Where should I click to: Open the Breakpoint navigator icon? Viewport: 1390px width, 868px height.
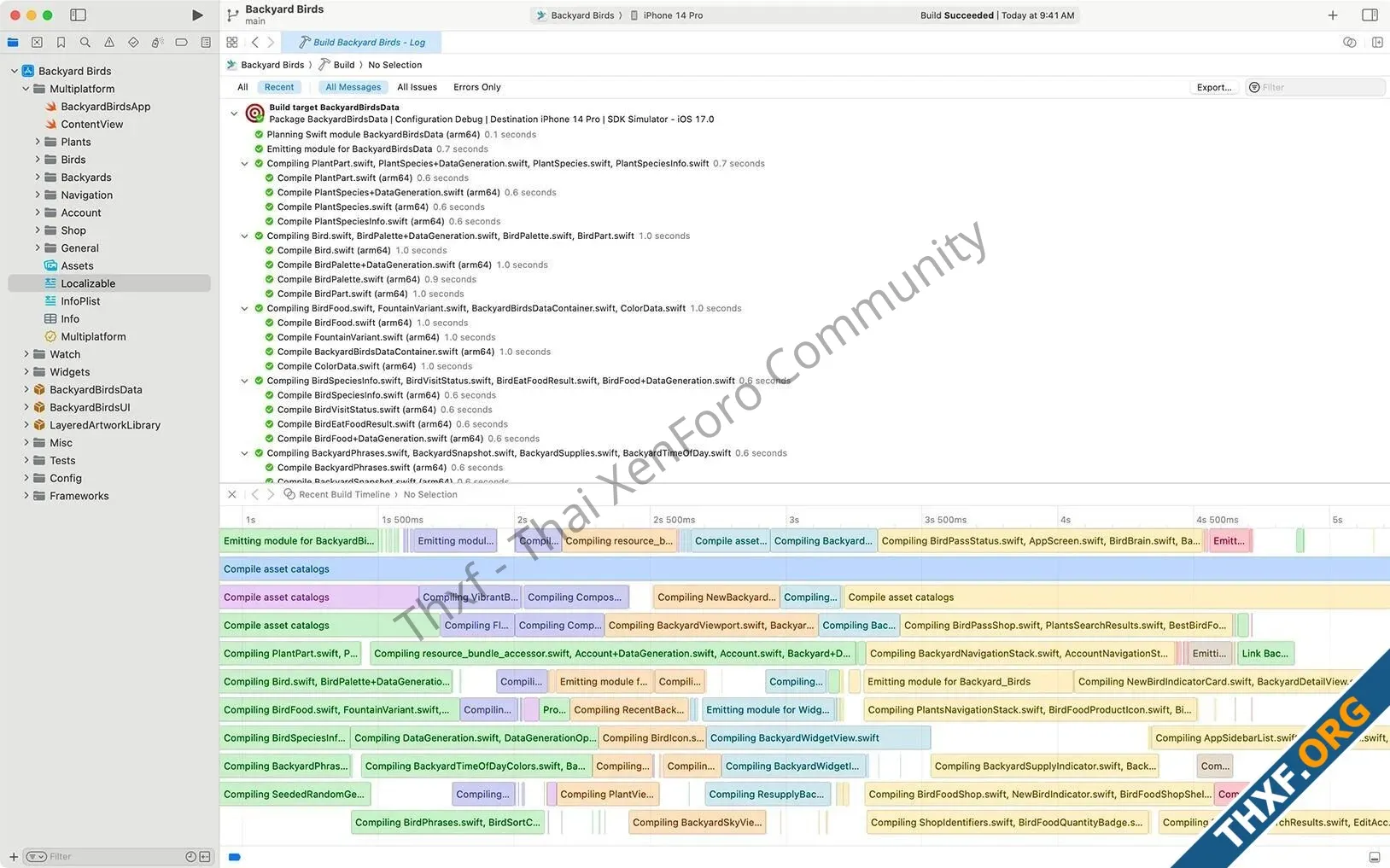click(x=181, y=42)
